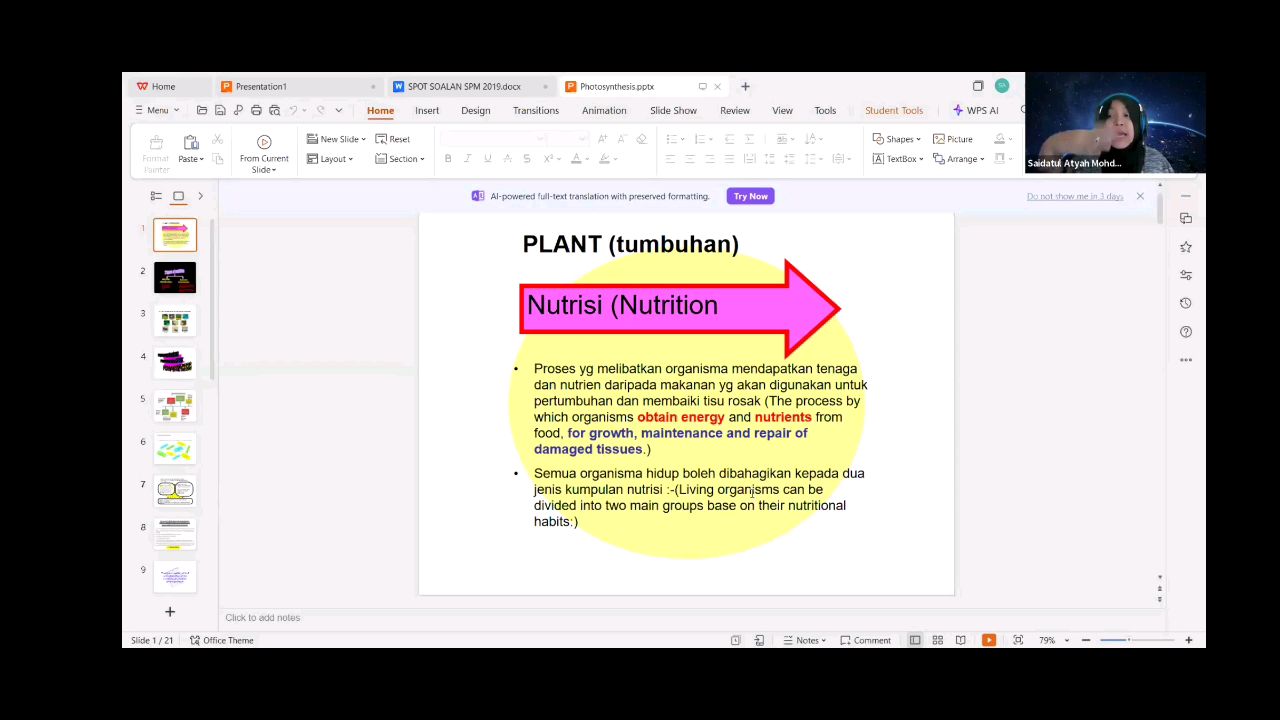Image resolution: width=1280 pixels, height=720 pixels.
Task: Select slide 2 thumbnail in slide panel
Action: tap(175, 277)
